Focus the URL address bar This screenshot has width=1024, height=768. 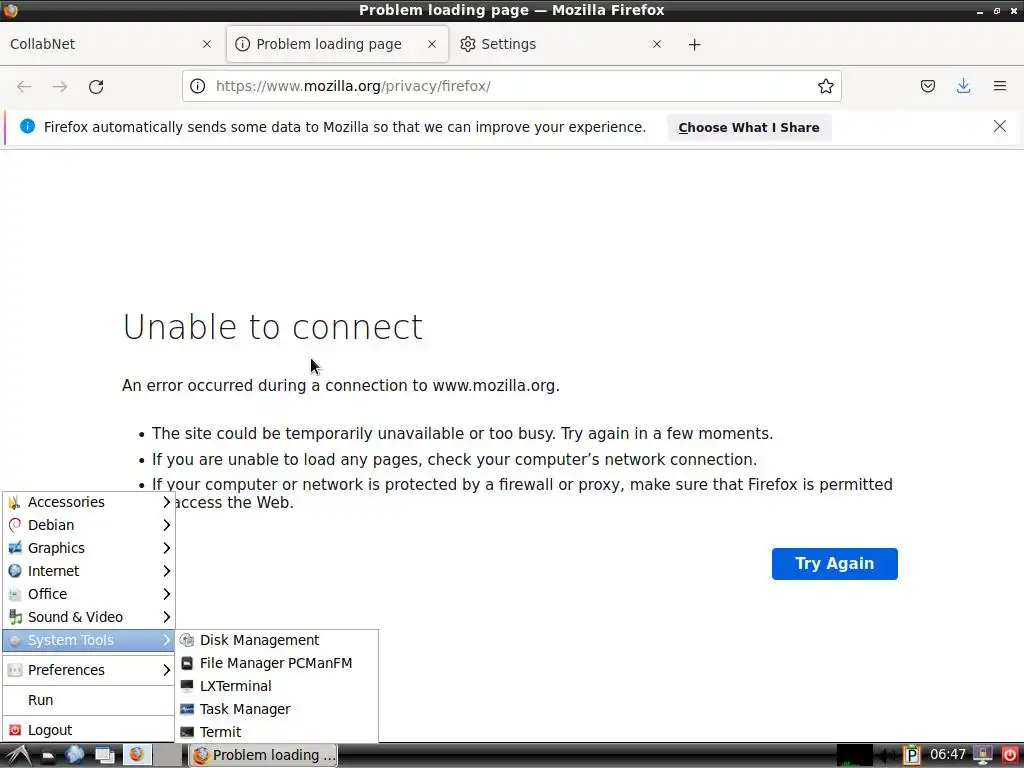pyautogui.click(x=511, y=86)
